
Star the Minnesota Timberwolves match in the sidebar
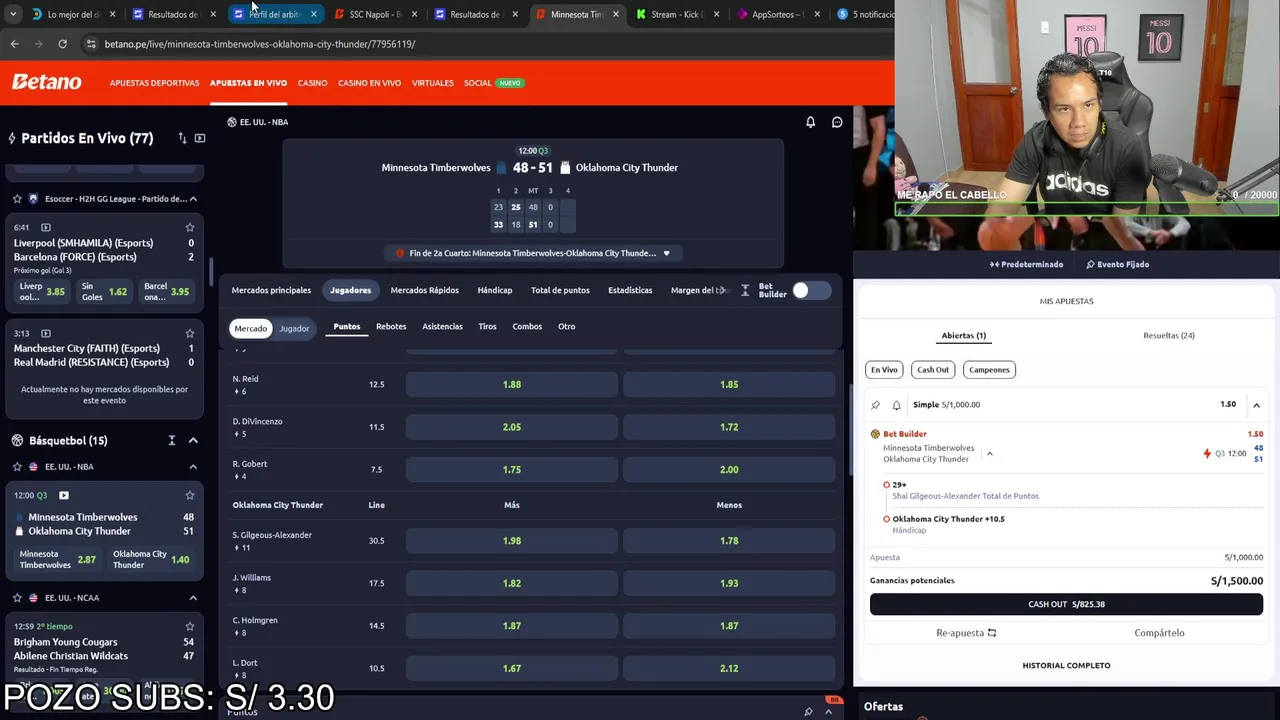[190, 495]
